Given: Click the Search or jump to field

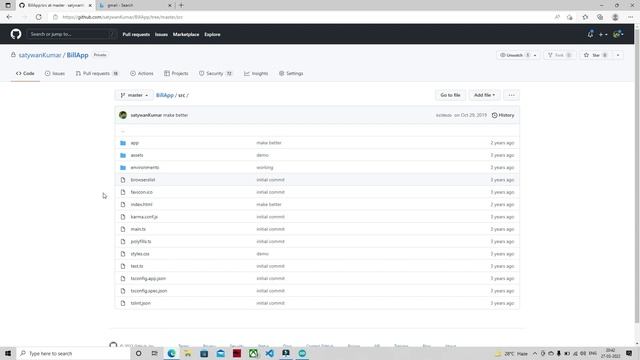Looking at the screenshot, I should (72, 34).
